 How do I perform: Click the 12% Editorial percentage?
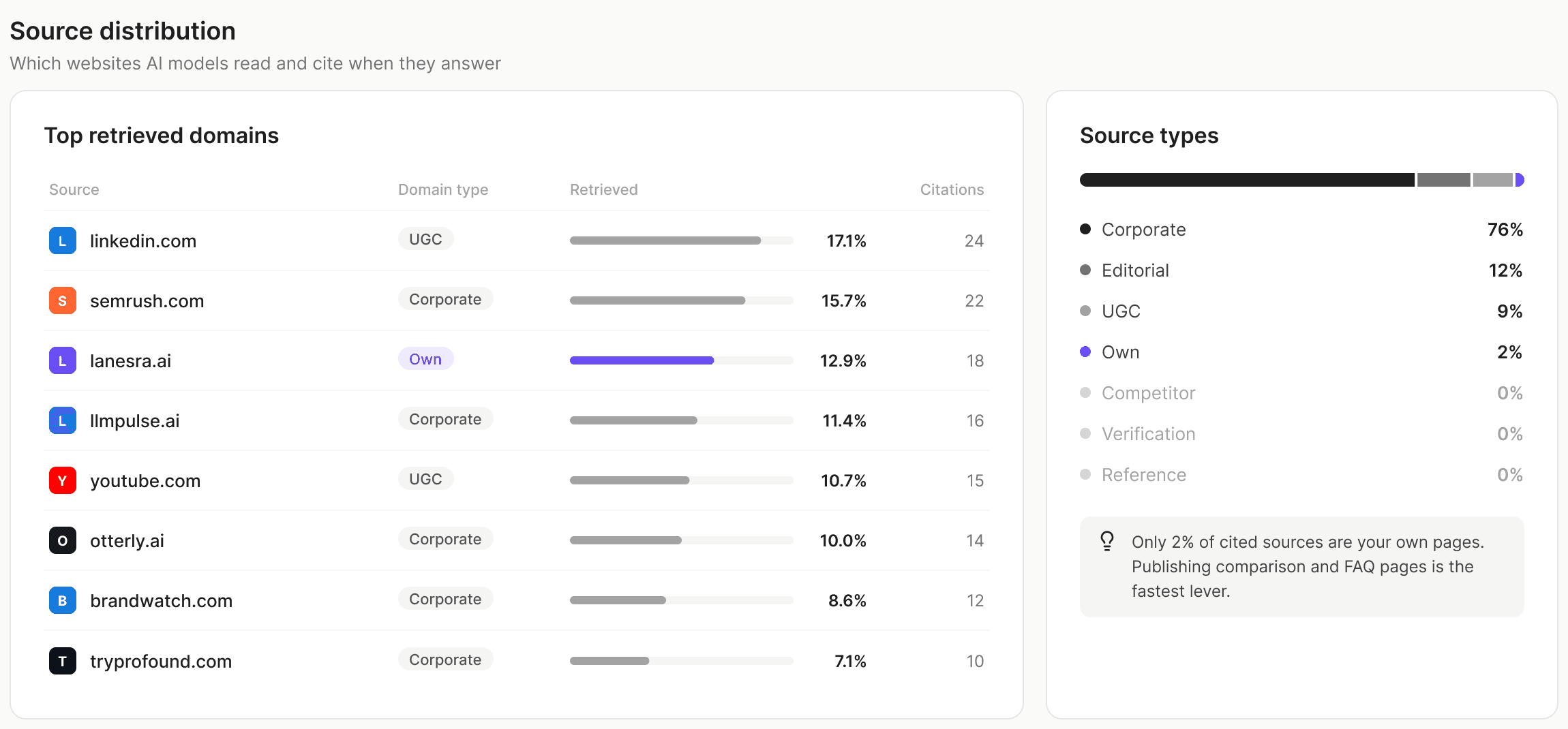pyautogui.click(x=1506, y=270)
